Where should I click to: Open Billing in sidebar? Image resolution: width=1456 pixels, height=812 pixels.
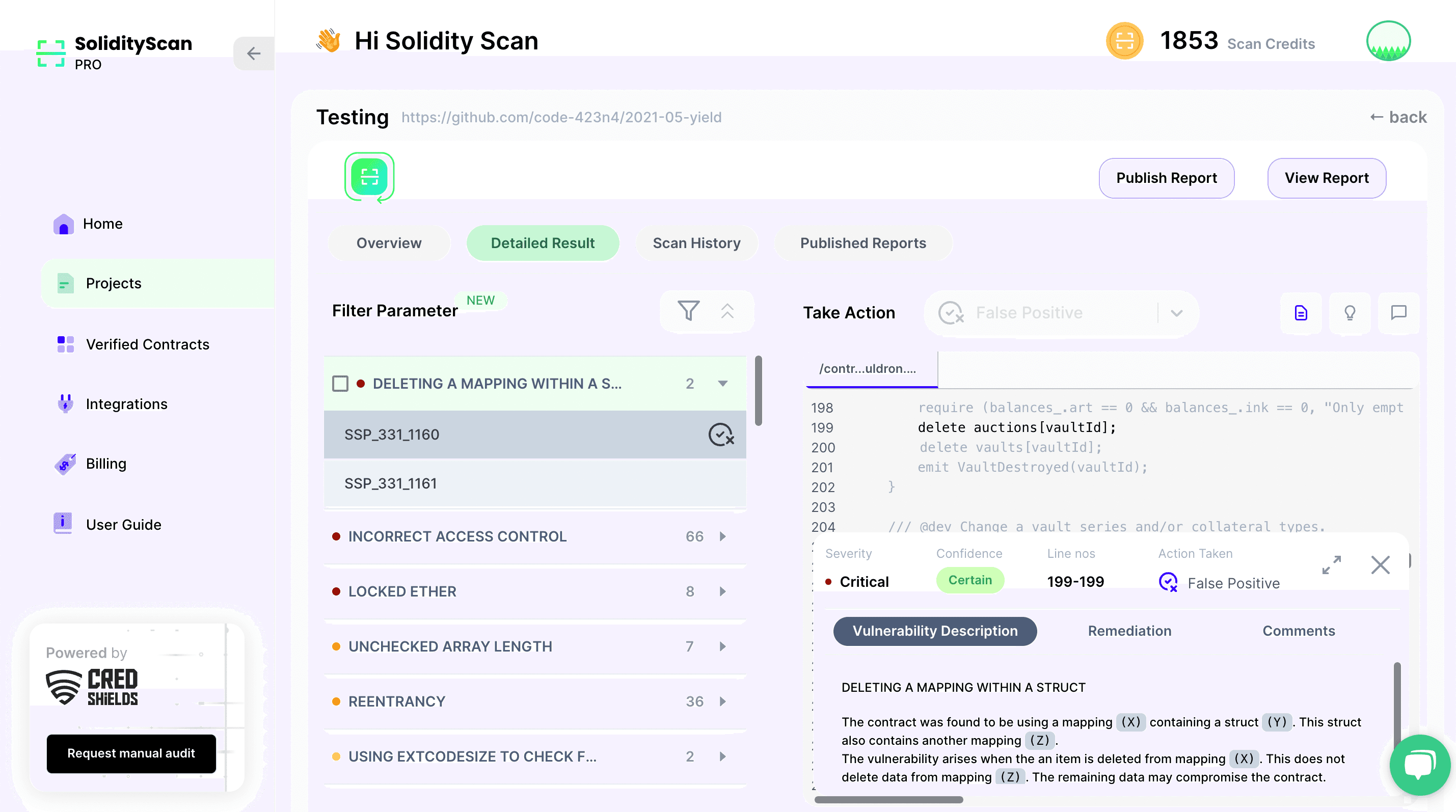(x=91, y=464)
